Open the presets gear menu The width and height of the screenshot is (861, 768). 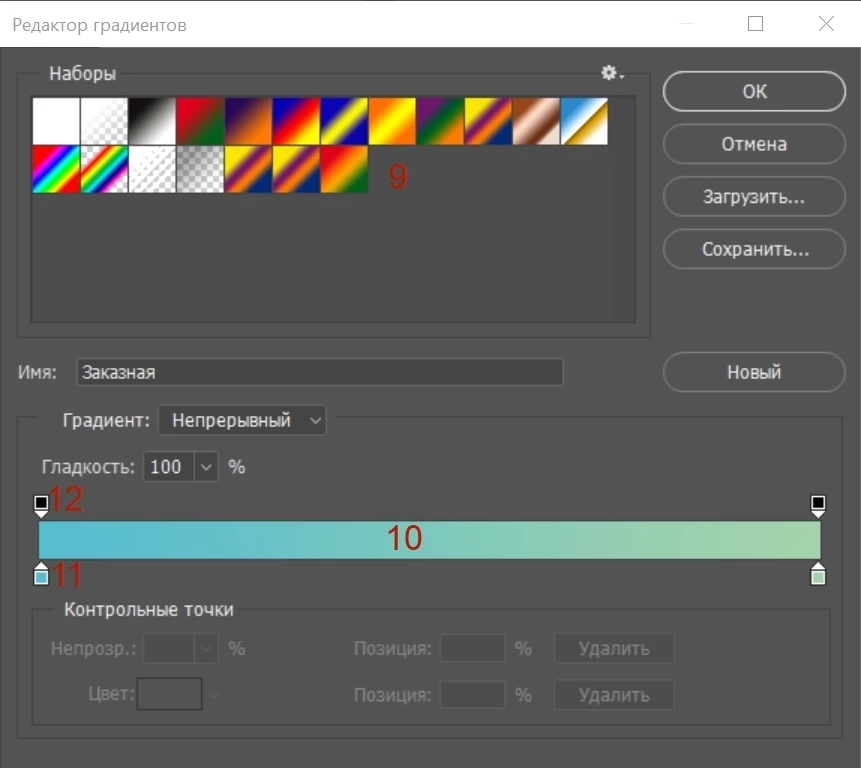[x=611, y=73]
